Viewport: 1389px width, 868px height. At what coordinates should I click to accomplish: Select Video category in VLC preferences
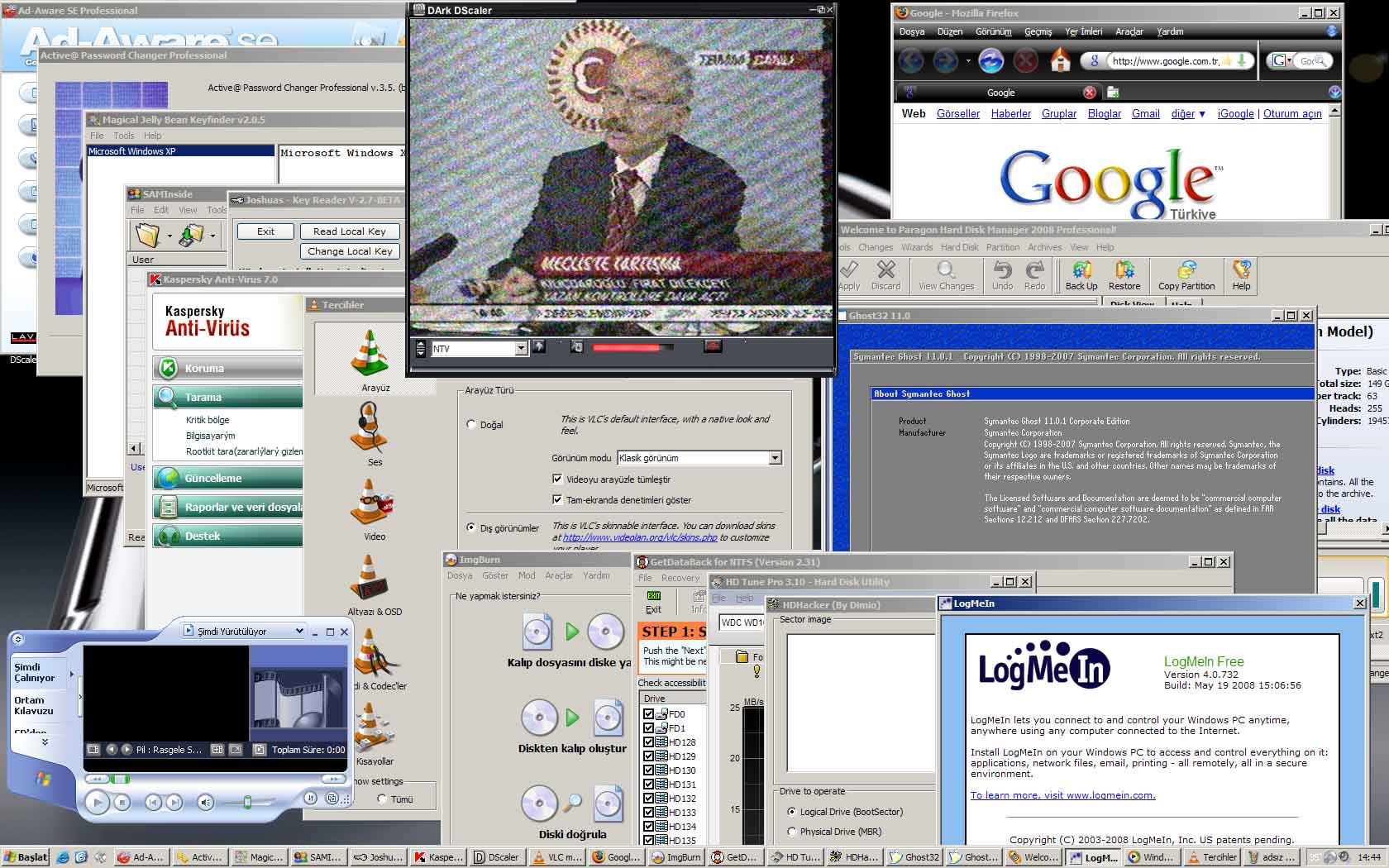pyautogui.click(x=371, y=509)
